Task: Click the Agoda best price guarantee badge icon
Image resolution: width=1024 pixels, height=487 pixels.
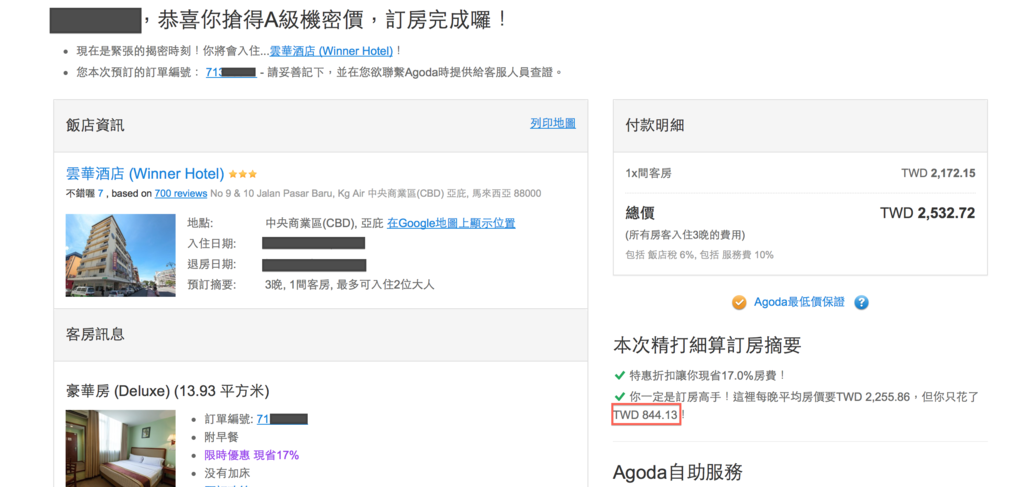Action: [739, 303]
